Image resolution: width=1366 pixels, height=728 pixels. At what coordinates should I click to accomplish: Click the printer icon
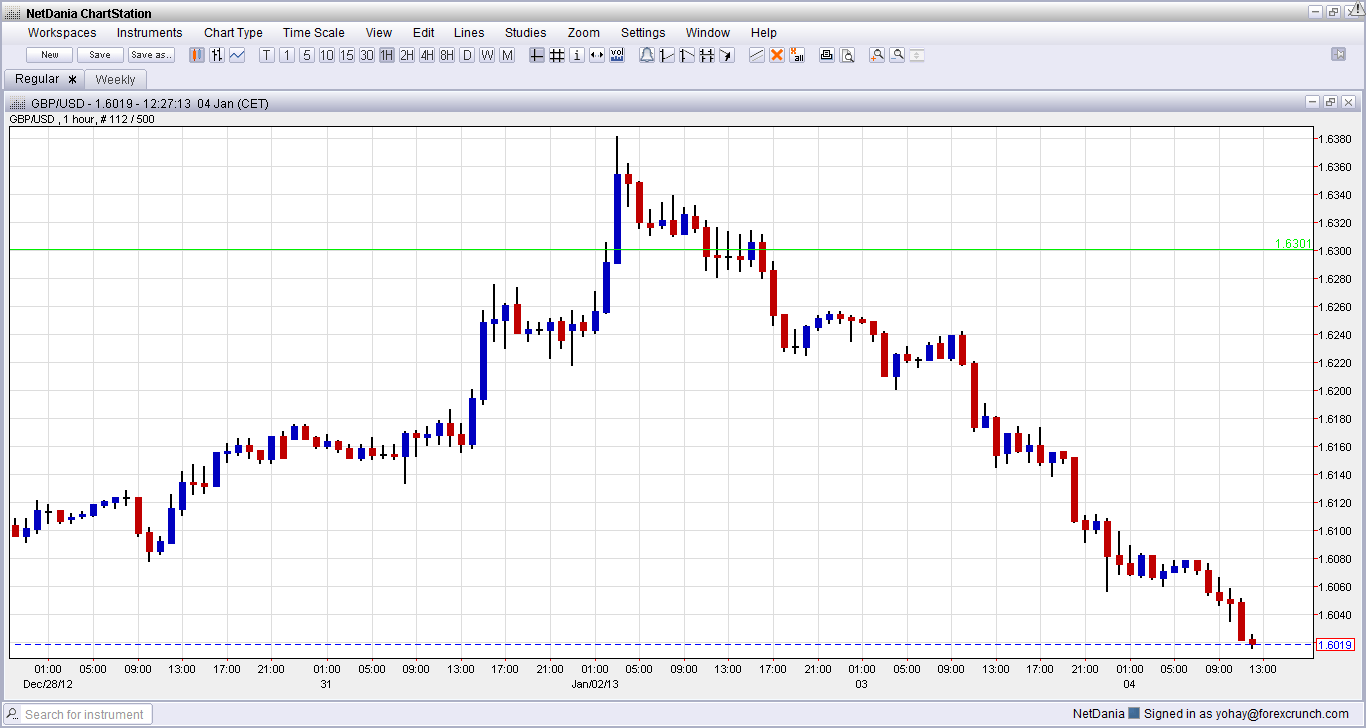pyautogui.click(x=827, y=55)
